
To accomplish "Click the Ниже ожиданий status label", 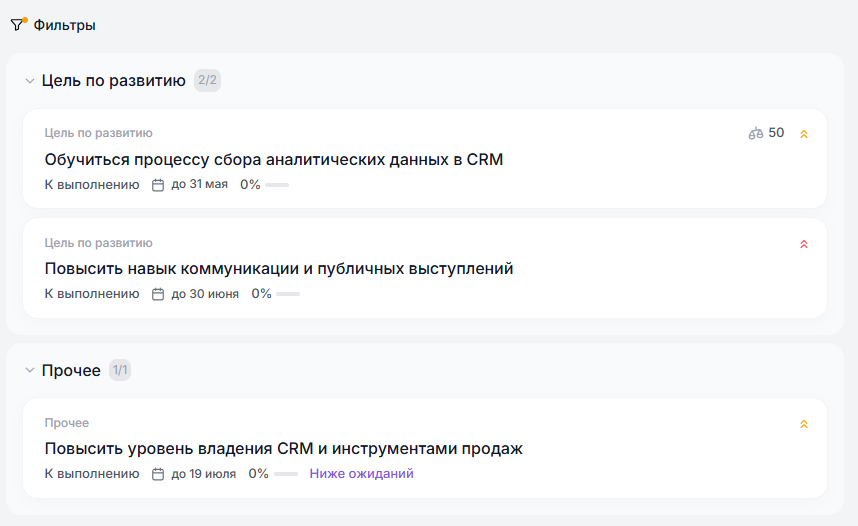I will [361, 474].
